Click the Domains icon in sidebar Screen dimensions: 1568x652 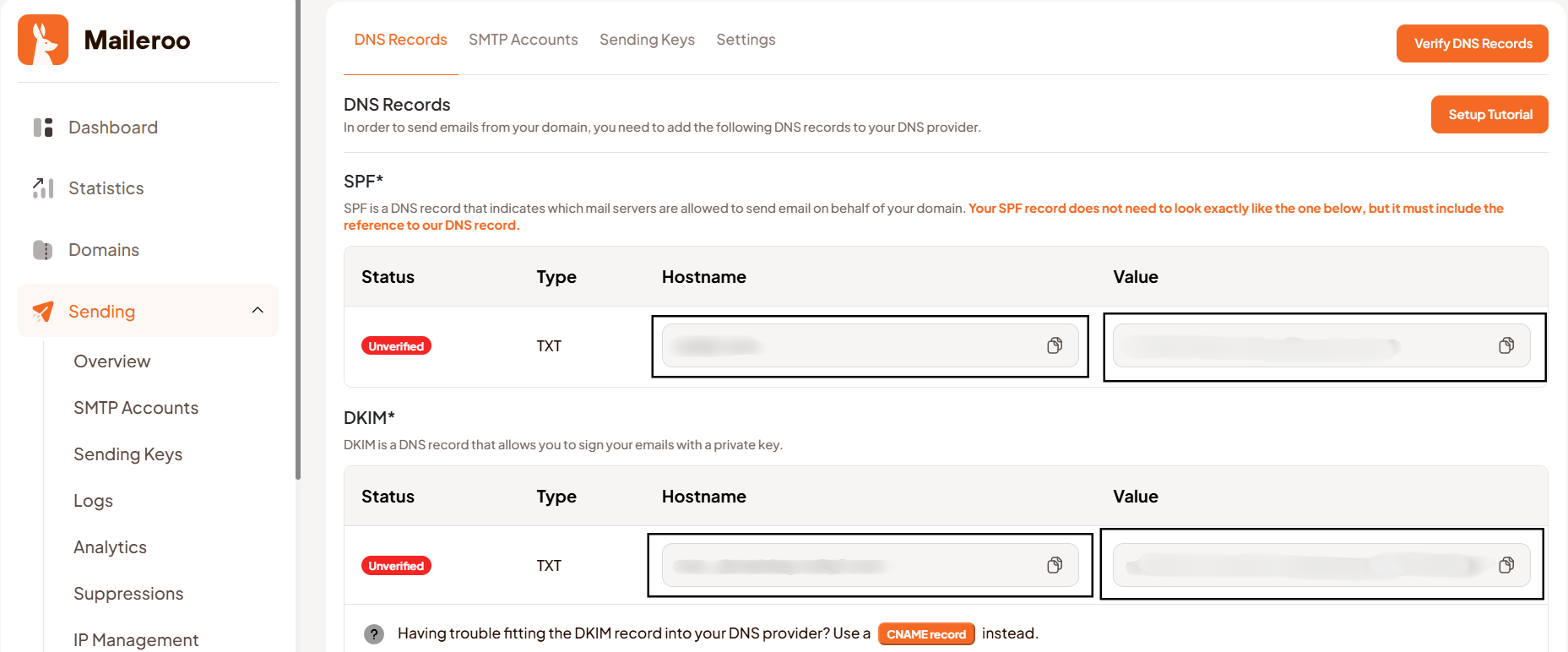(43, 250)
